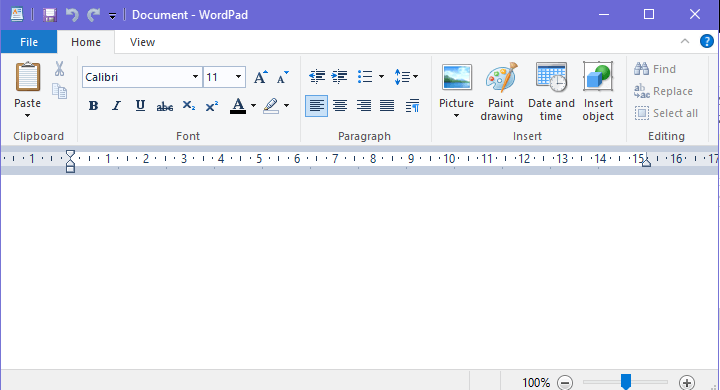720x390 pixels.
Task: Click Insert object
Action: 598,91
